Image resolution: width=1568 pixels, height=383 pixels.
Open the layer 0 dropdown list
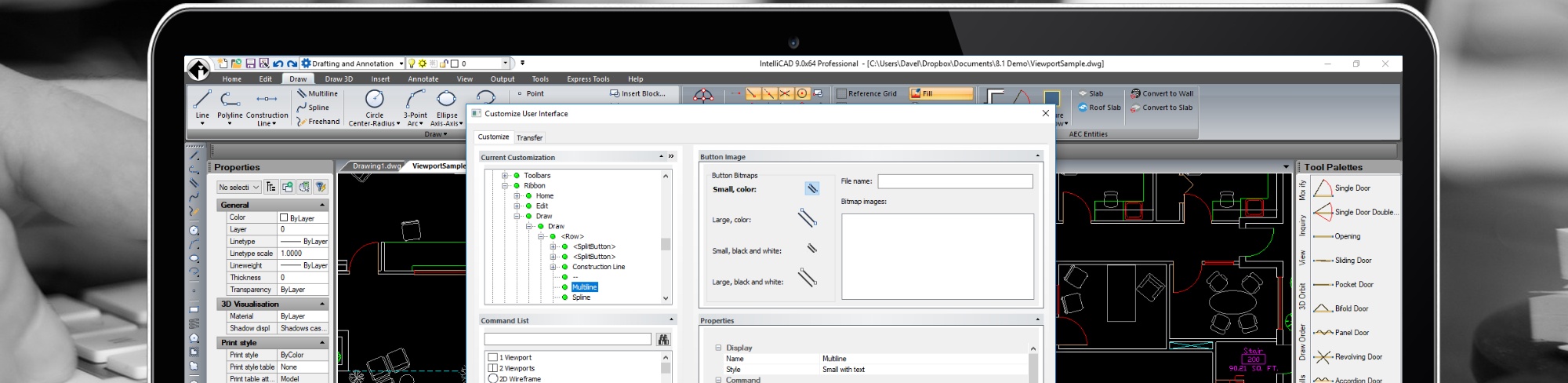pyautogui.click(x=504, y=64)
